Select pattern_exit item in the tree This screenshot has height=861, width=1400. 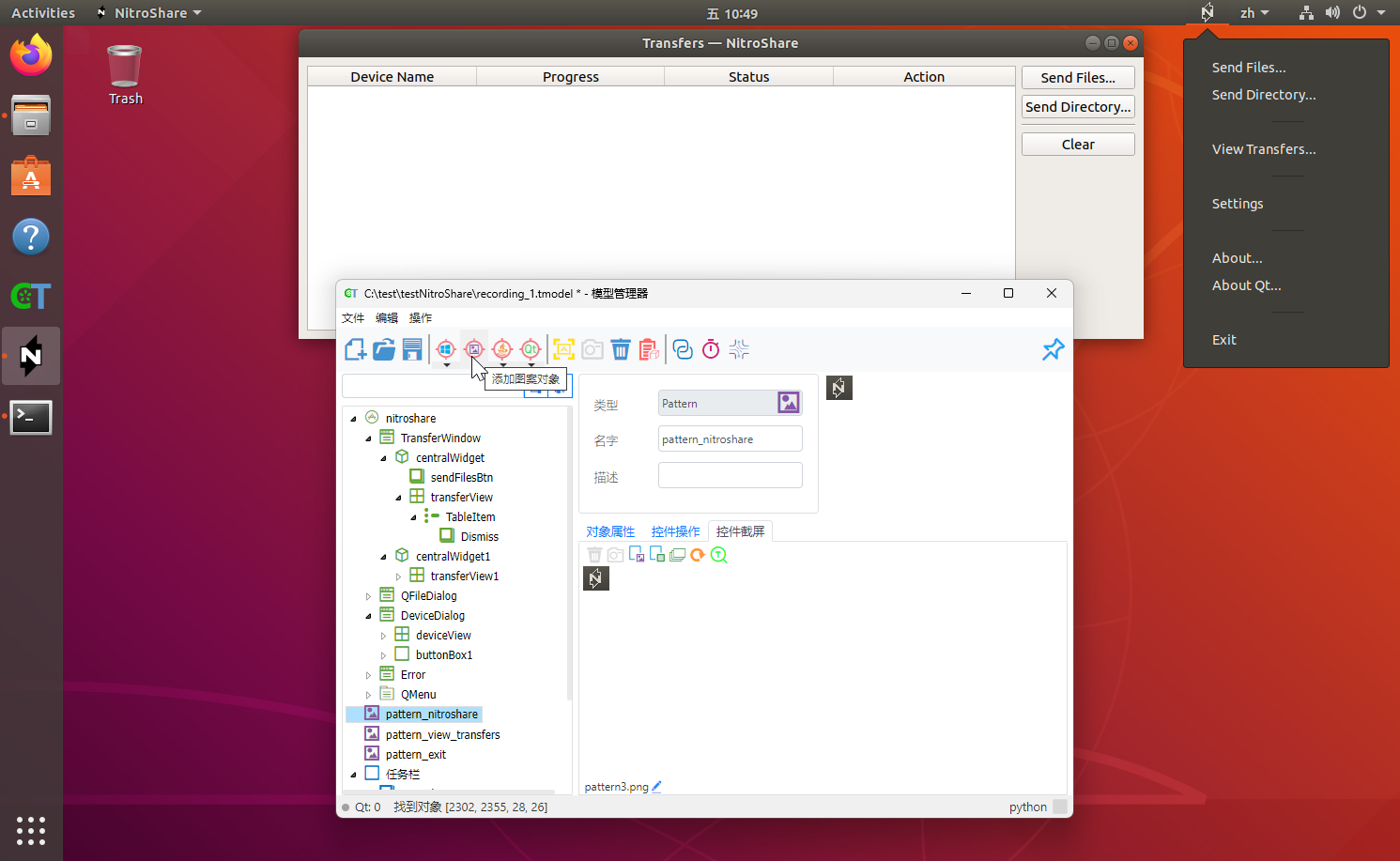(x=415, y=755)
